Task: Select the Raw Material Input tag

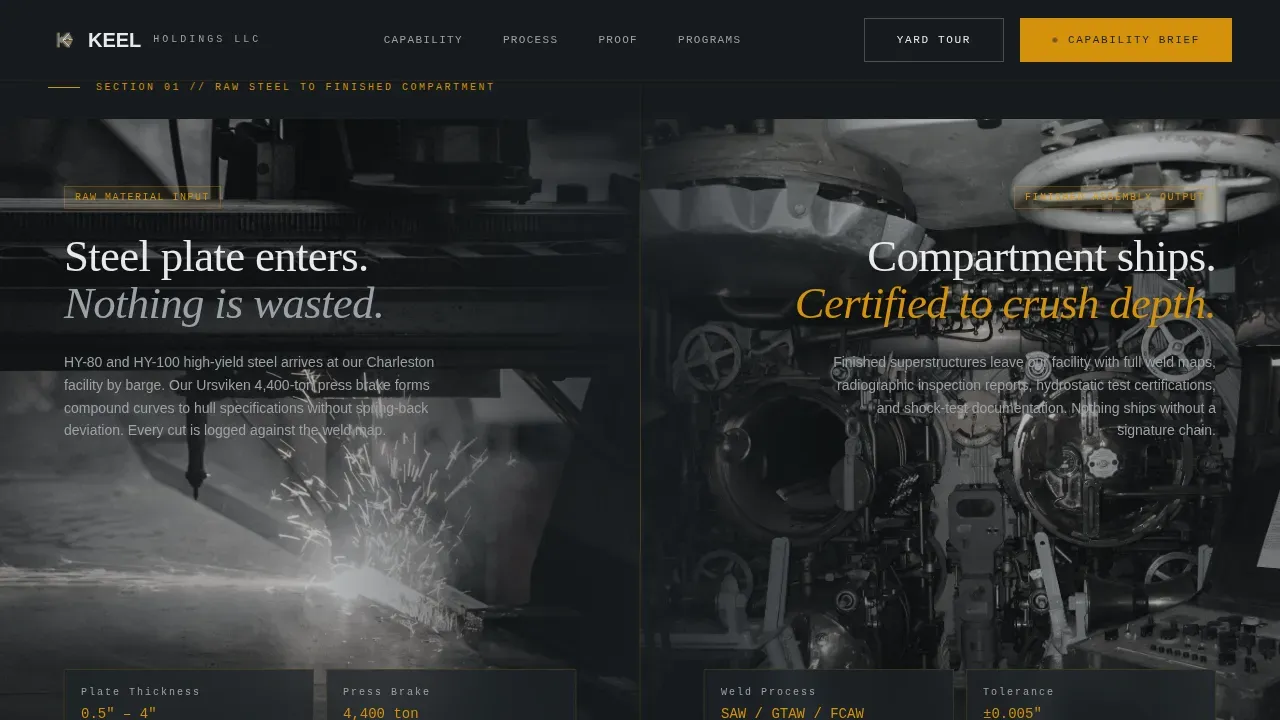Action: pyautogui.click(x=142, y=197)
